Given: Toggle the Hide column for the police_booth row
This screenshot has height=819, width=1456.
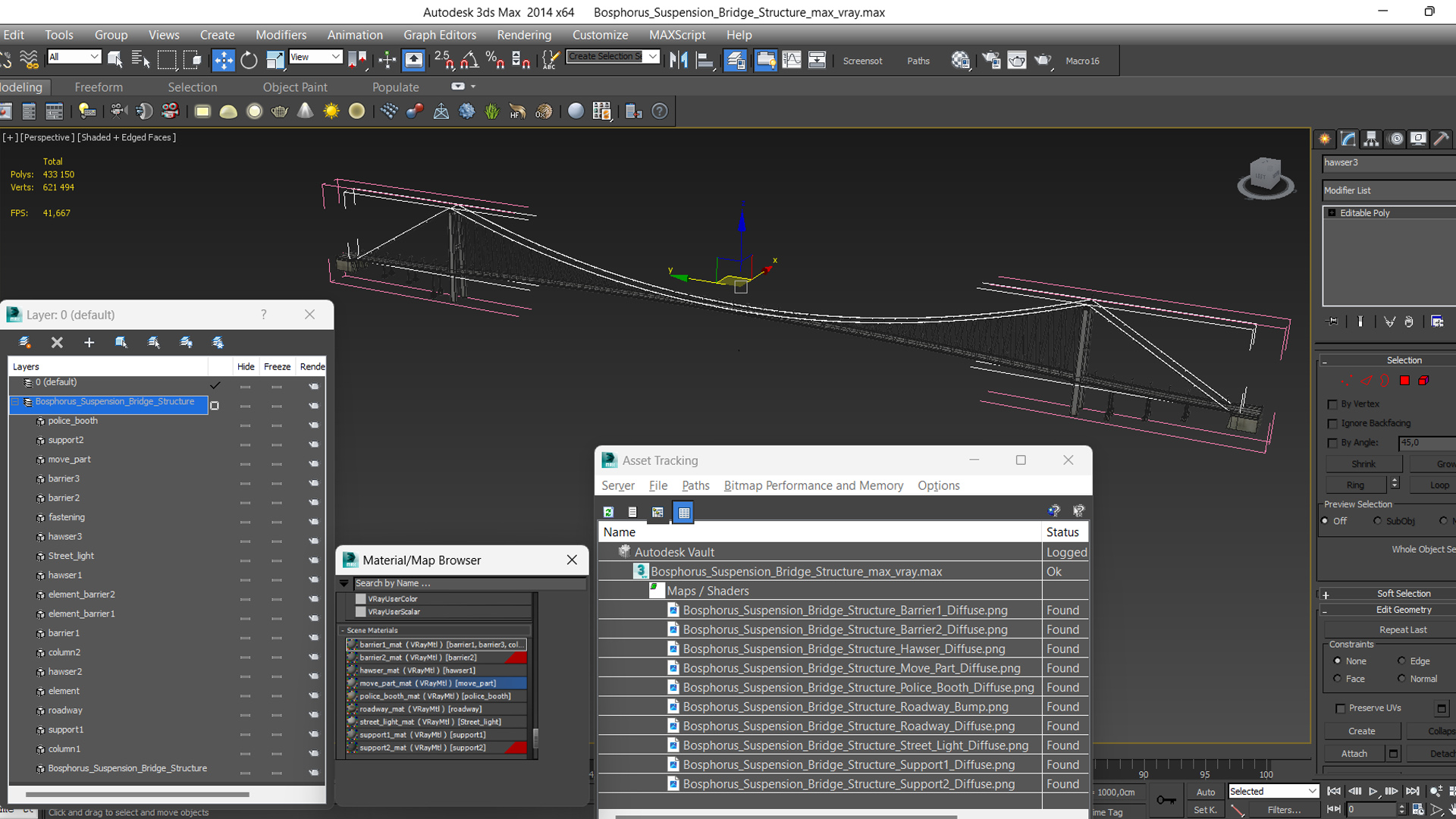Looking at the screenshot, I should (245, 425).
